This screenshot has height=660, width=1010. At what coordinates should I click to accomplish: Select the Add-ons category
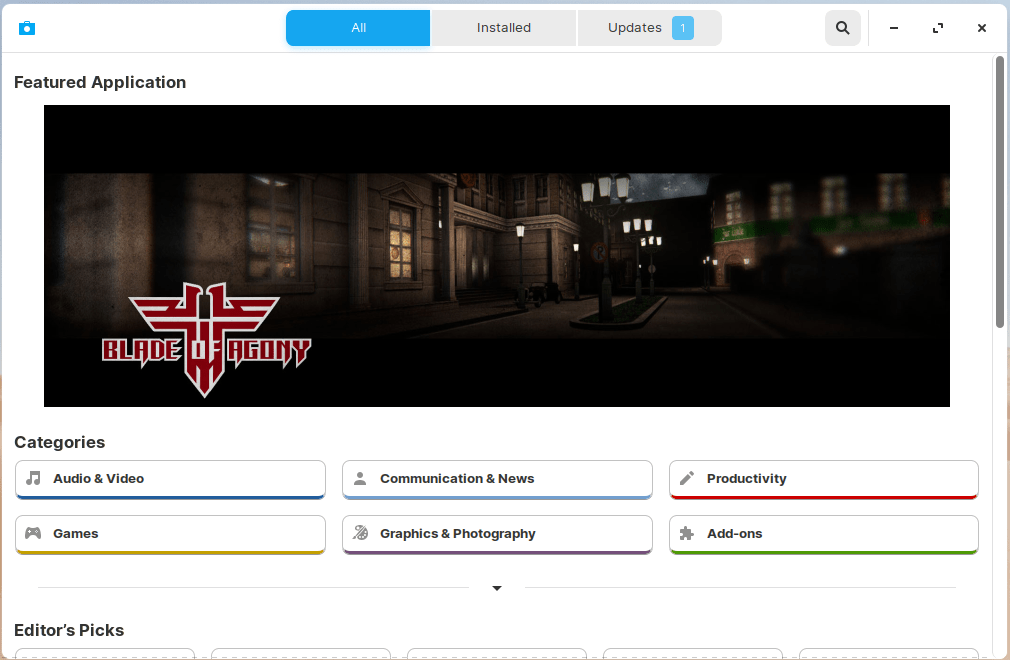(823, 534)
